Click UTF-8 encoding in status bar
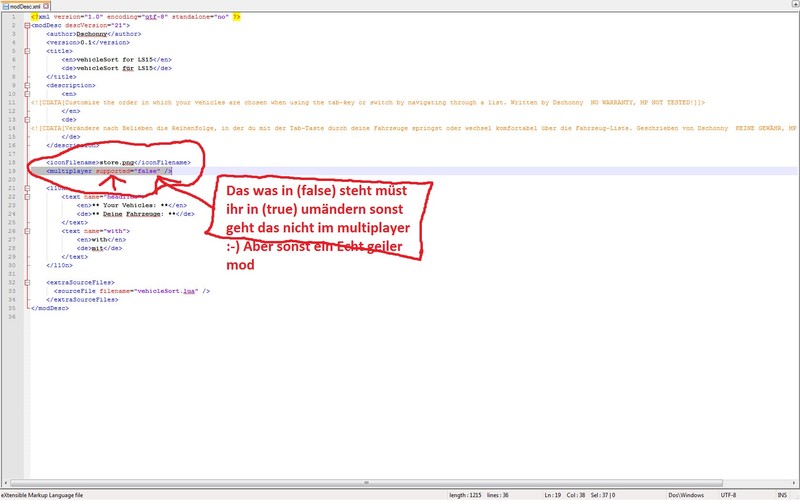This screenshot has height=500, width=800. 728,494
